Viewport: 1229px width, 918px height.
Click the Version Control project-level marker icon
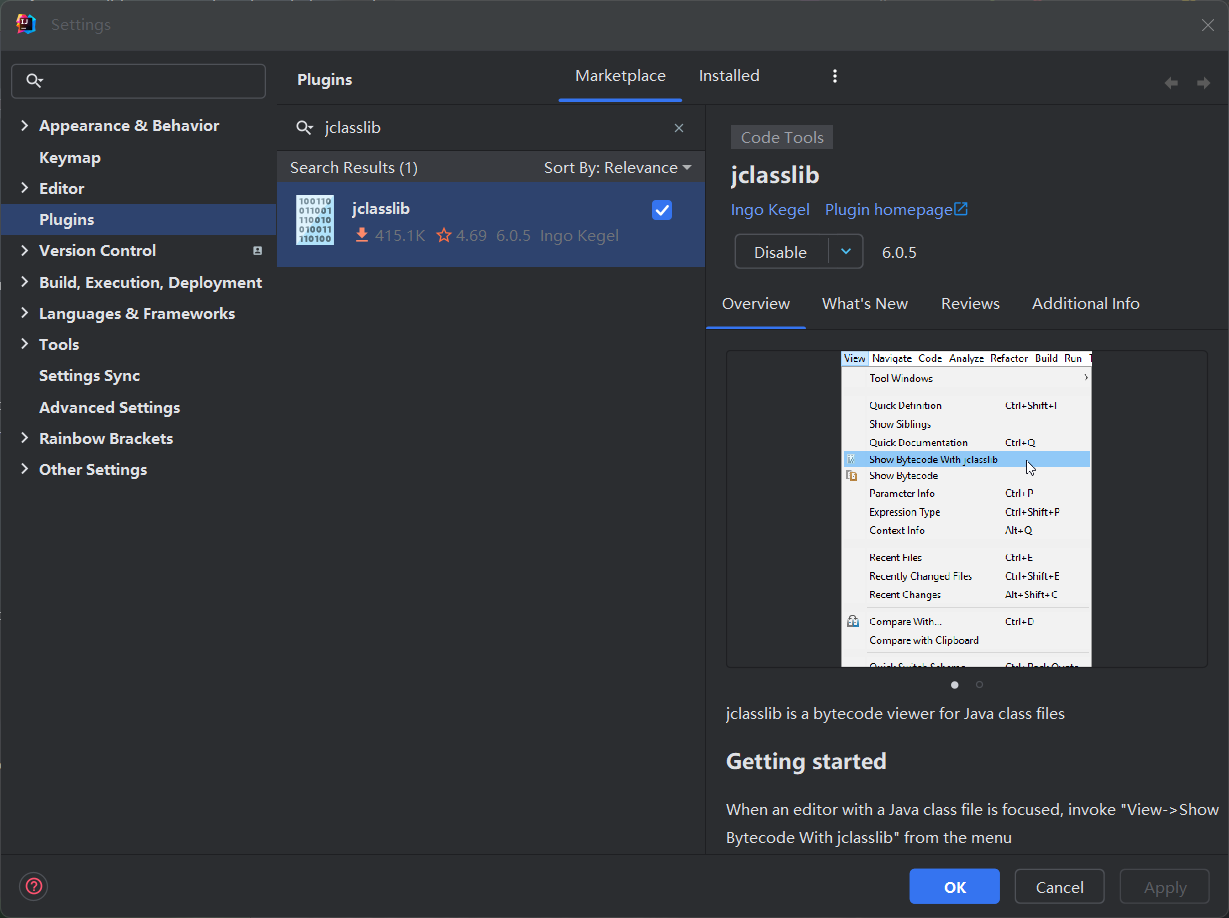pyautogui.click(x=257, y=251)
